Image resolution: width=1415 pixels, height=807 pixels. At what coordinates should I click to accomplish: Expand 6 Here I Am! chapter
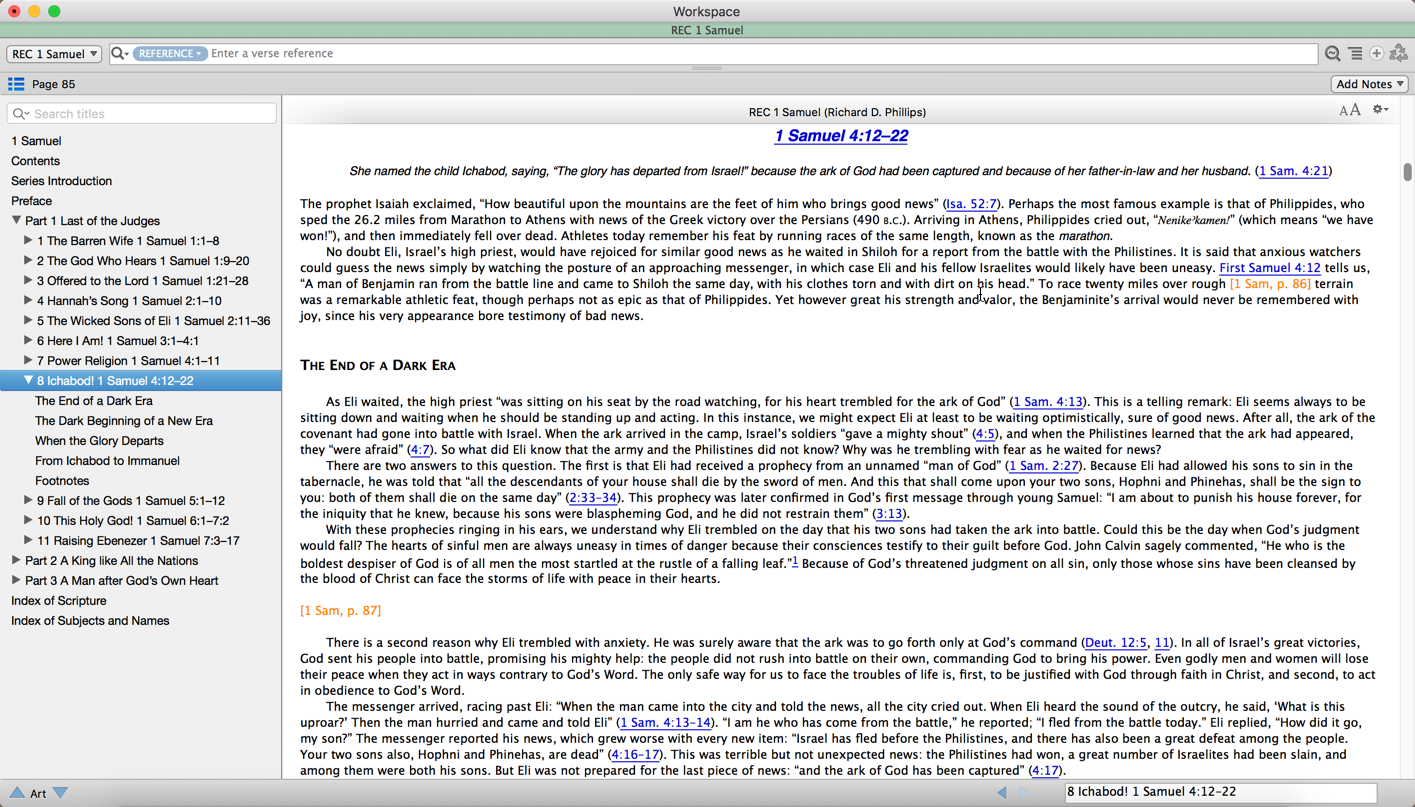28,340
